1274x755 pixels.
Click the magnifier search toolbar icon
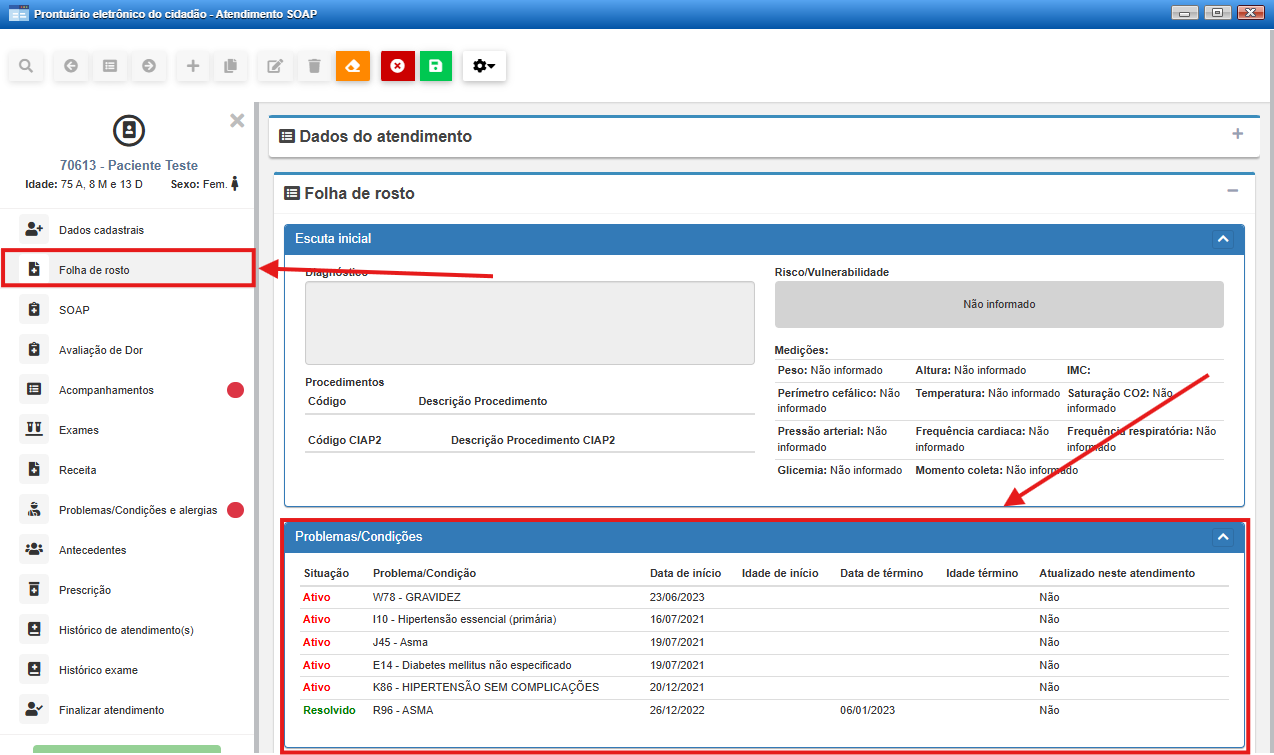click(26, 66)
